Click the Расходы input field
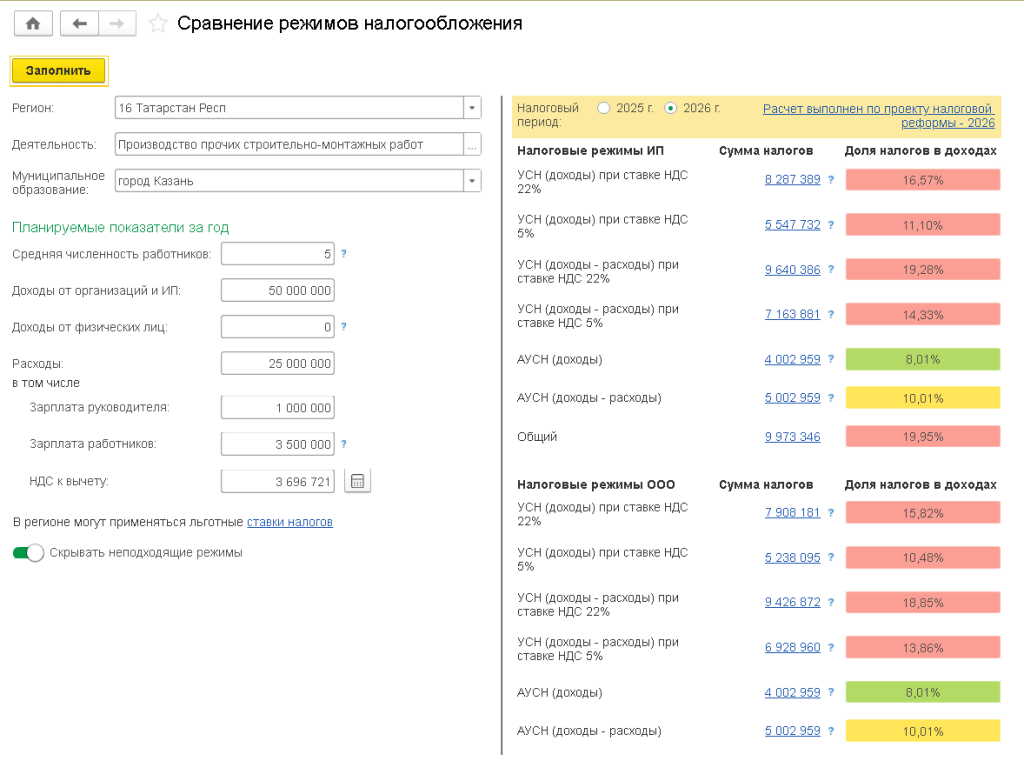 coord(277,363)
